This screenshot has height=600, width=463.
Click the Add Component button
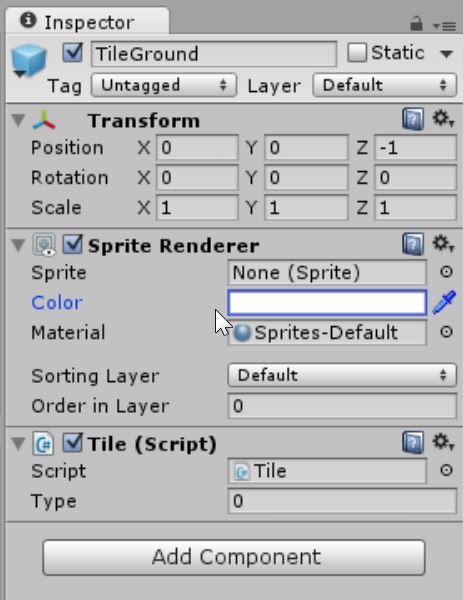(x=234, y=557)
